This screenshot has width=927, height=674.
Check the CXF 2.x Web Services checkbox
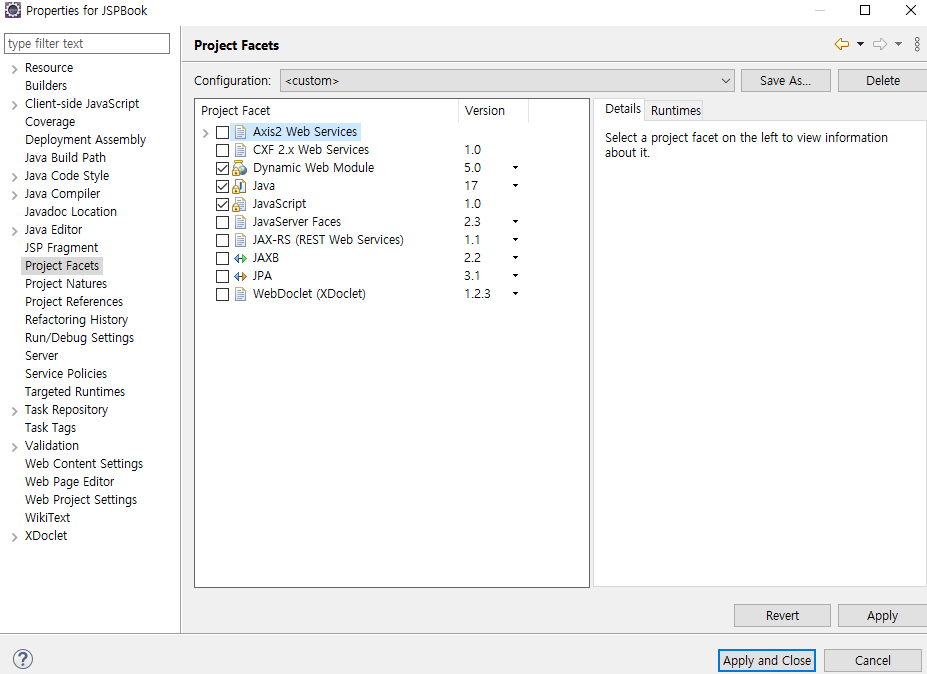pos(222,150)
